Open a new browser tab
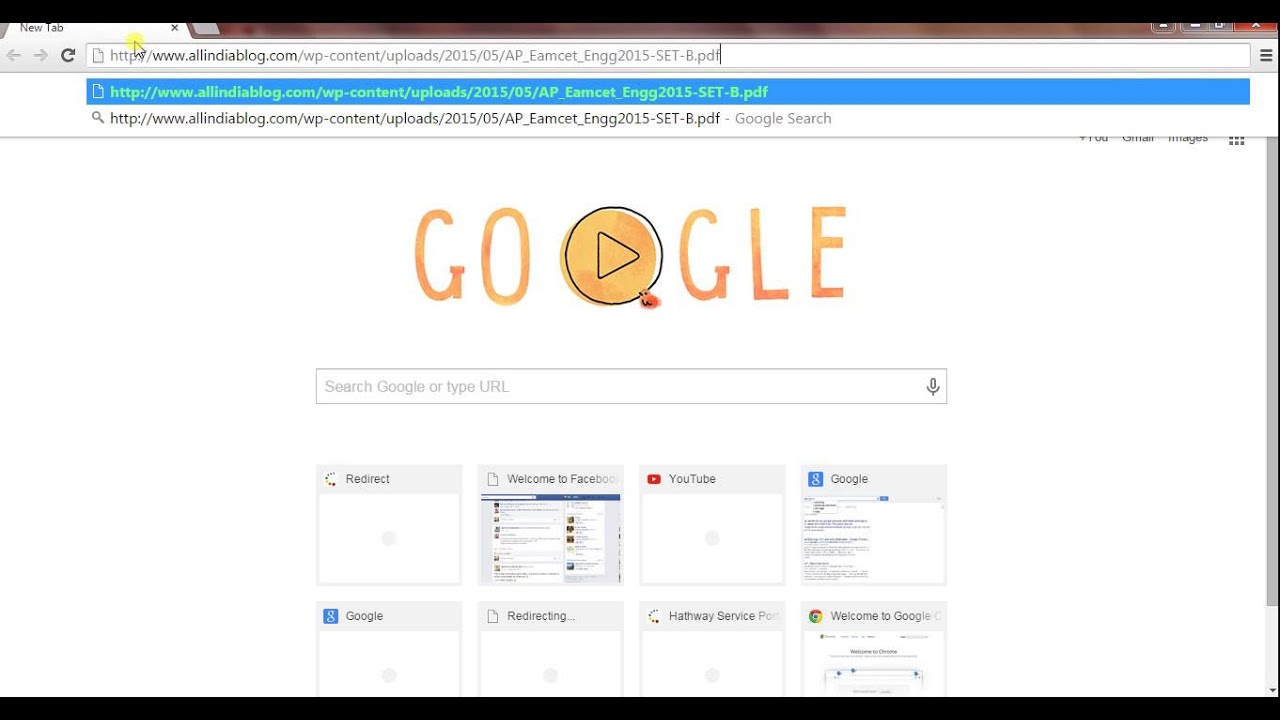This screenshot has height=720, width=1280. (206, 29)
